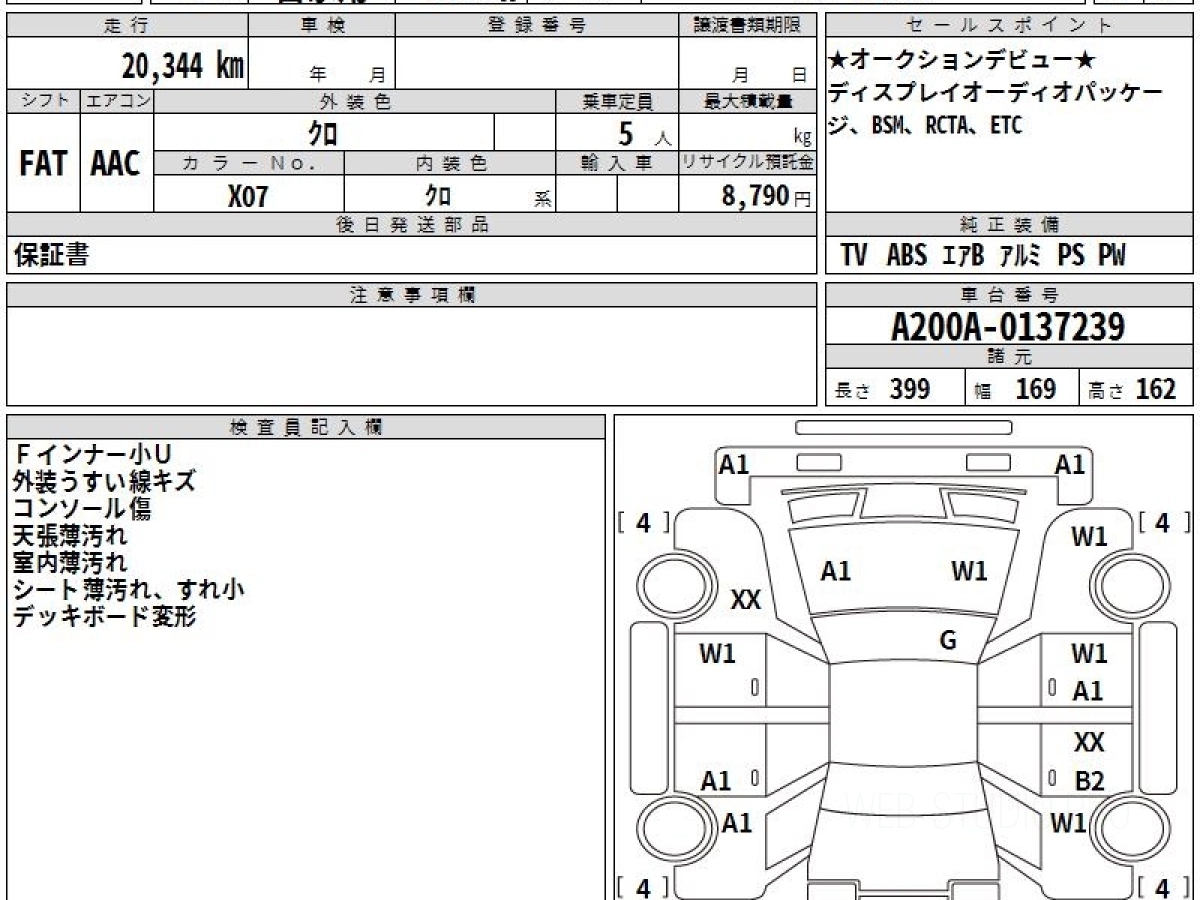Select the クロ value under 内装色
The width and height of the screenshot is (1200, 900).
pyautogui.click(x=438, y=195)
